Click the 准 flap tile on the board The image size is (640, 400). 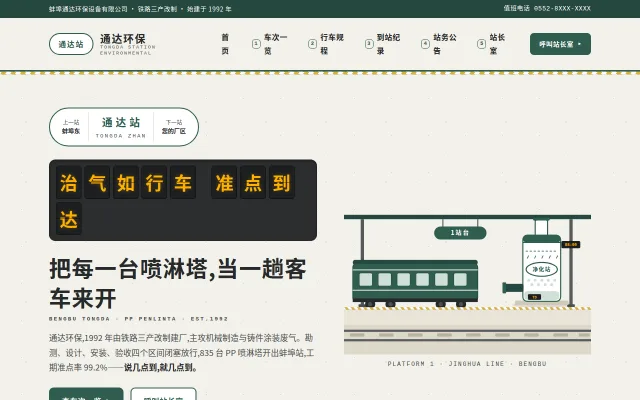coord(224,182)
